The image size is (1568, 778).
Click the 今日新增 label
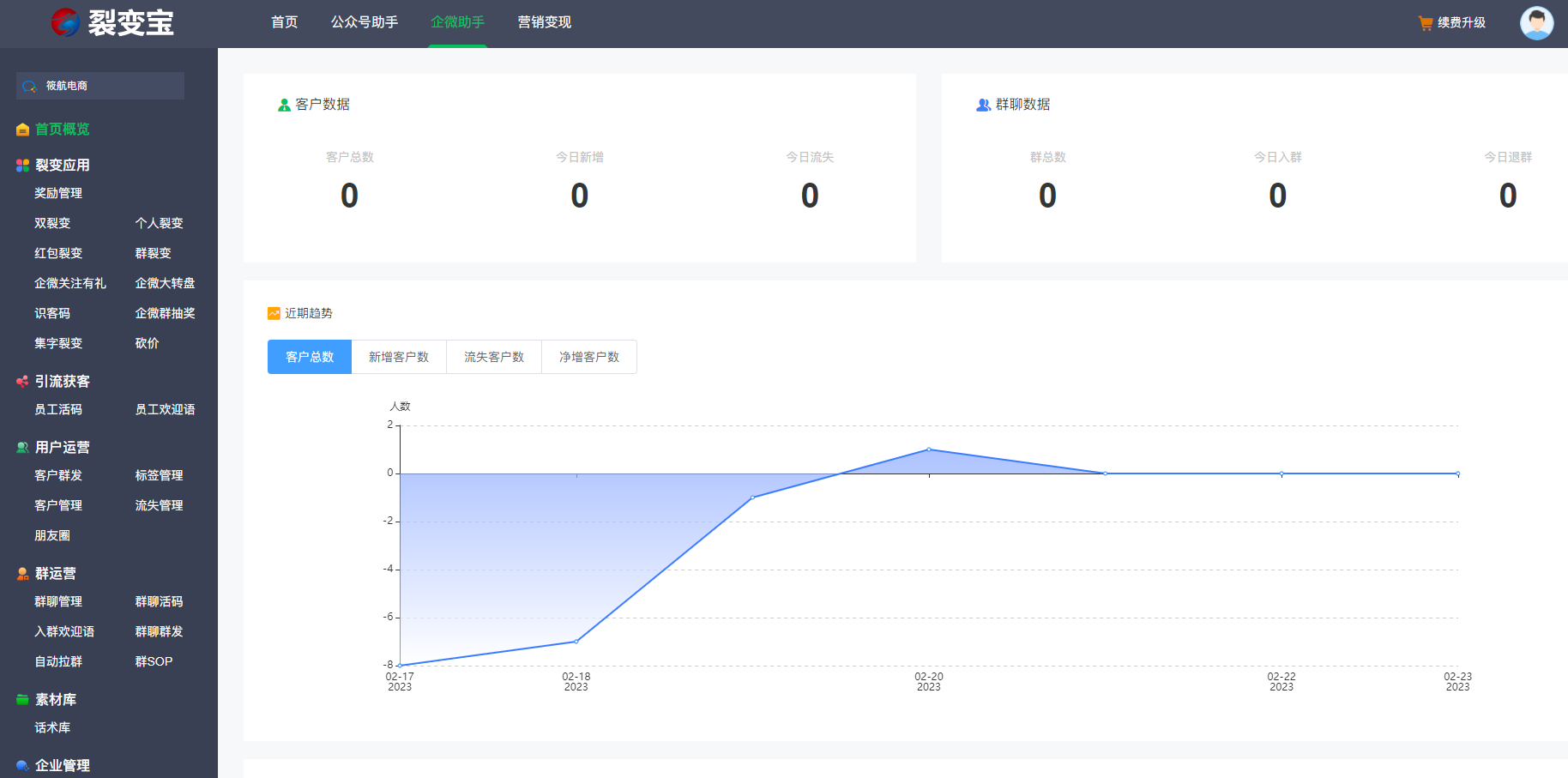580,158
